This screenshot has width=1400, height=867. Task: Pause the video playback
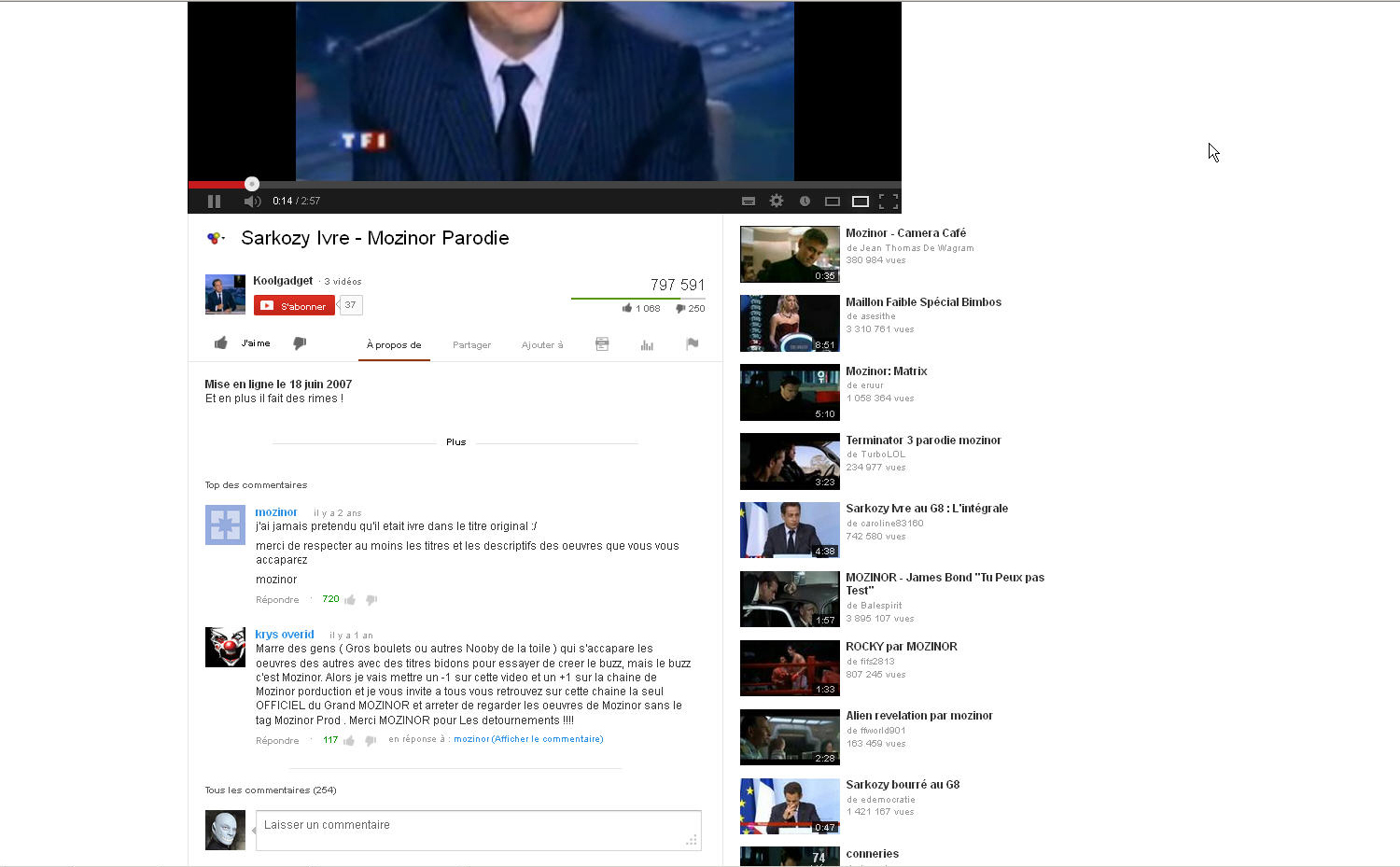pyautogui.click(x=214, y=201)
